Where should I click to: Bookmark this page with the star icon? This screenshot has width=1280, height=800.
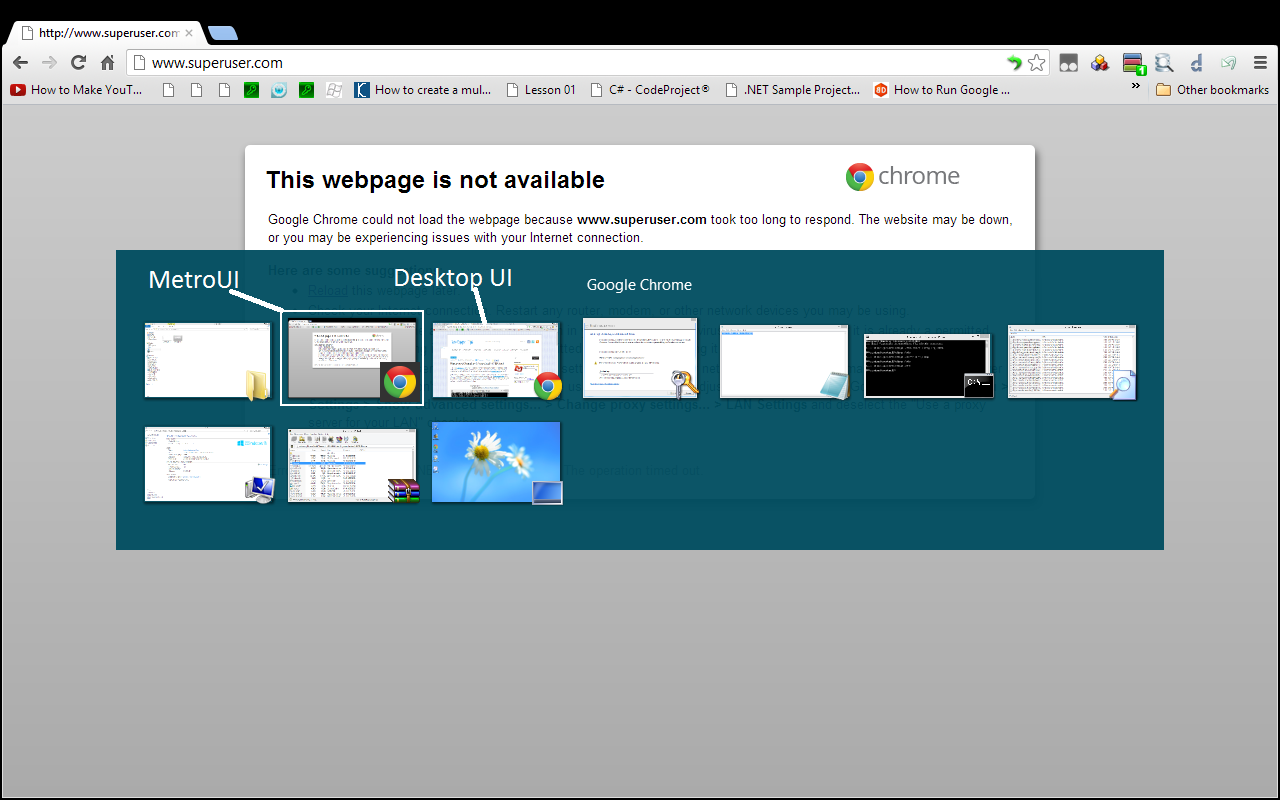pyautogui.click(x=1037, y=63)
